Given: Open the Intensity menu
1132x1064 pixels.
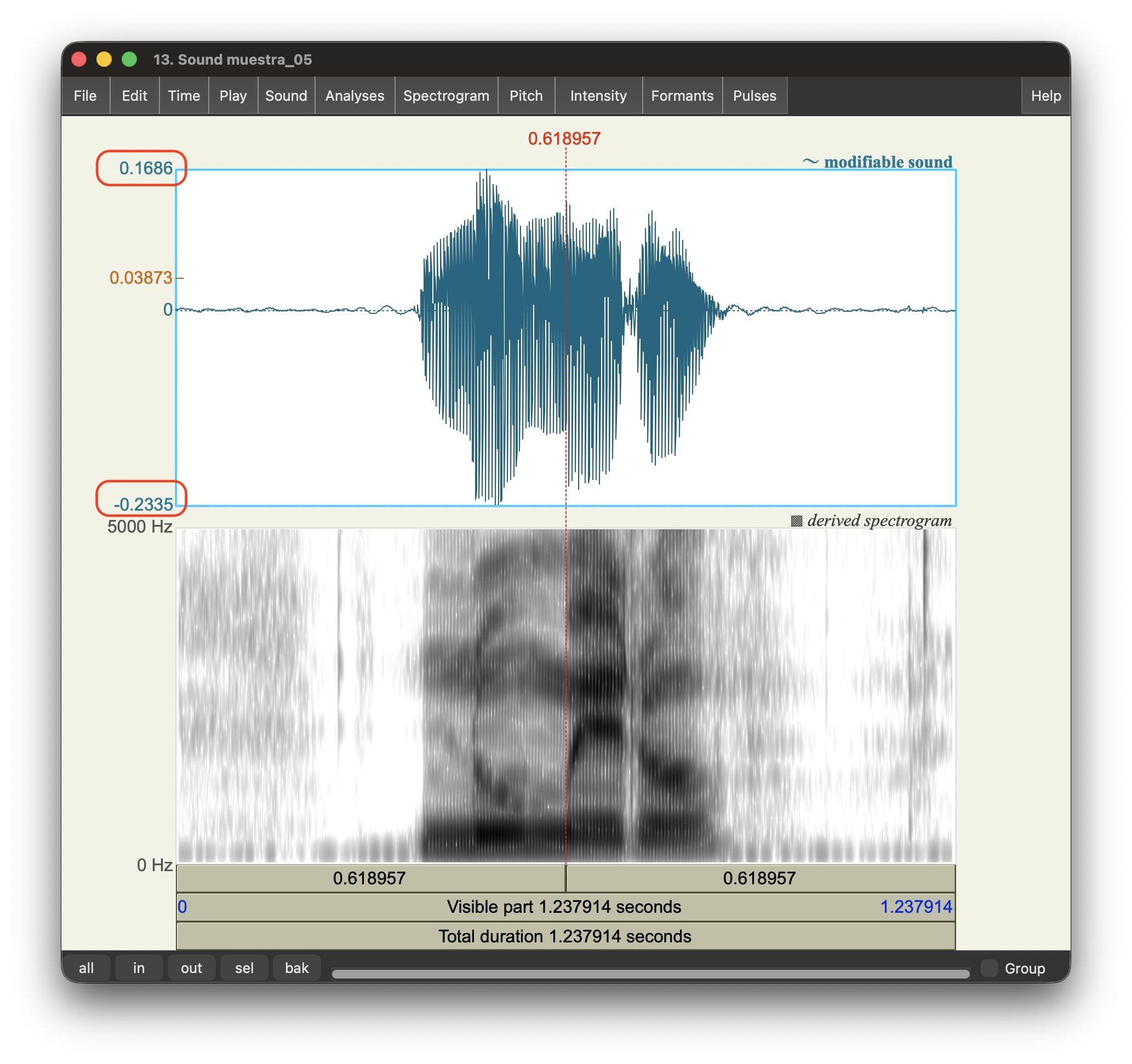Looking at the screenshot, I should click(598, 96).
